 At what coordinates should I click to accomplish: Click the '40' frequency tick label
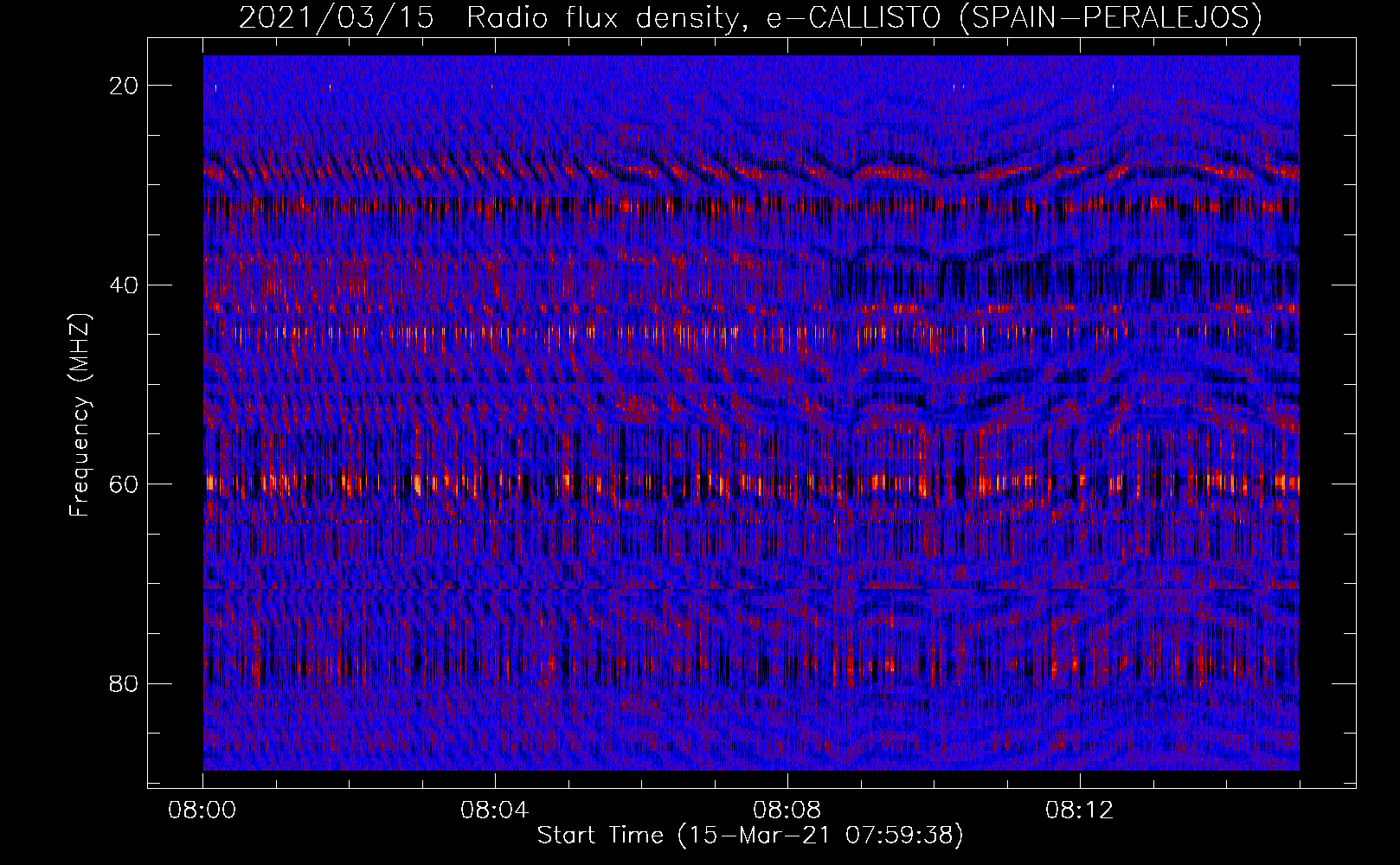point(124,285)
